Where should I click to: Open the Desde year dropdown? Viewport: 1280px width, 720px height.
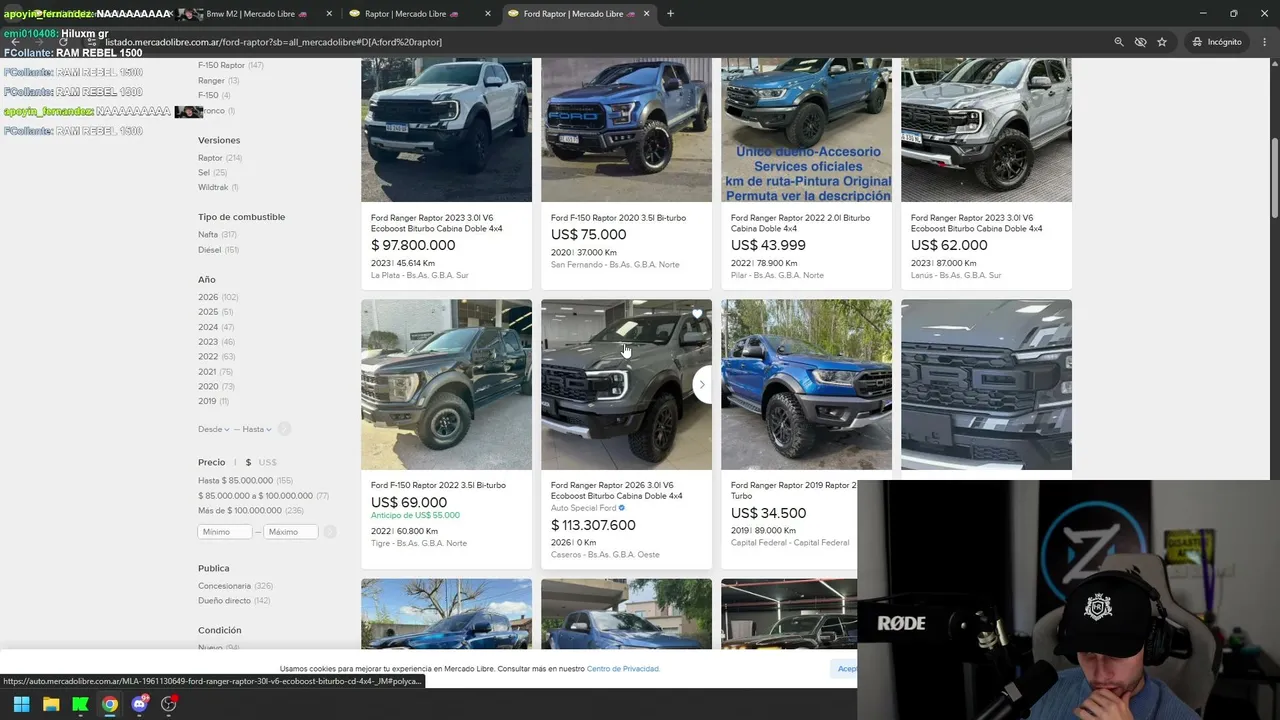pos(213,429)
